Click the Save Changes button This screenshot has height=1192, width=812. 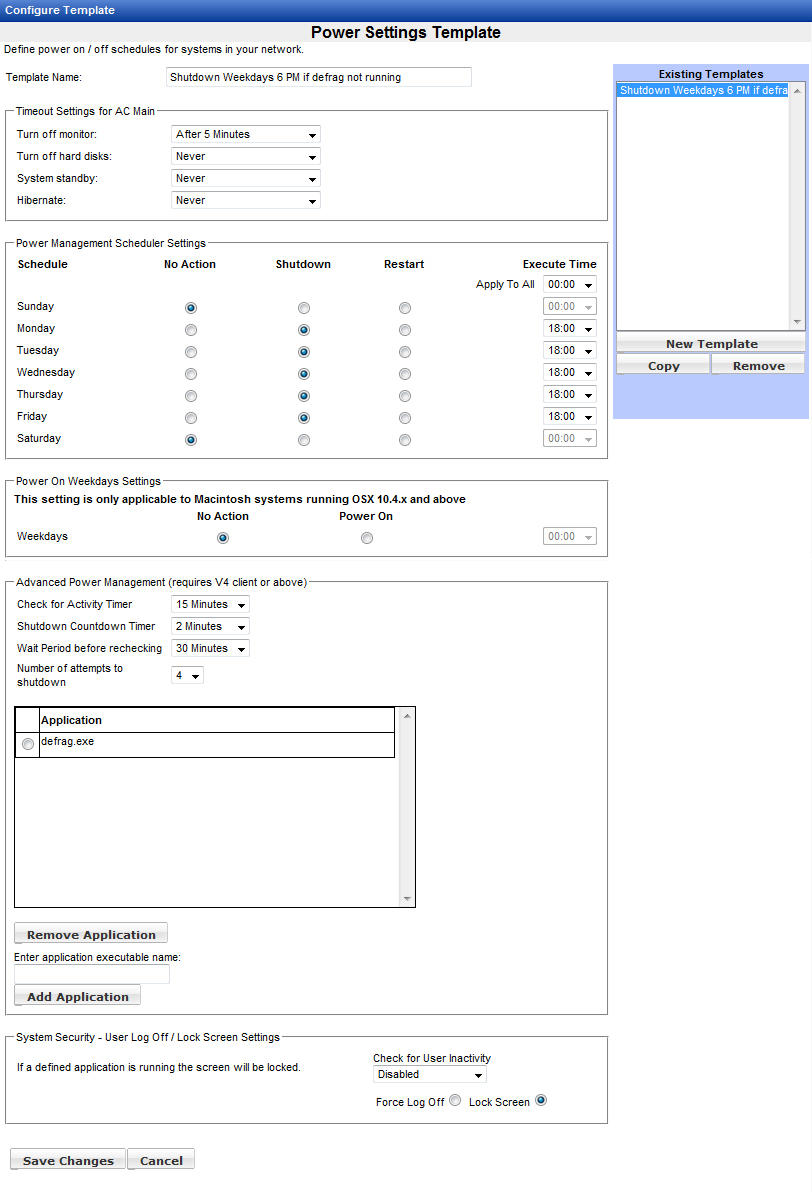pos(68,1160)
